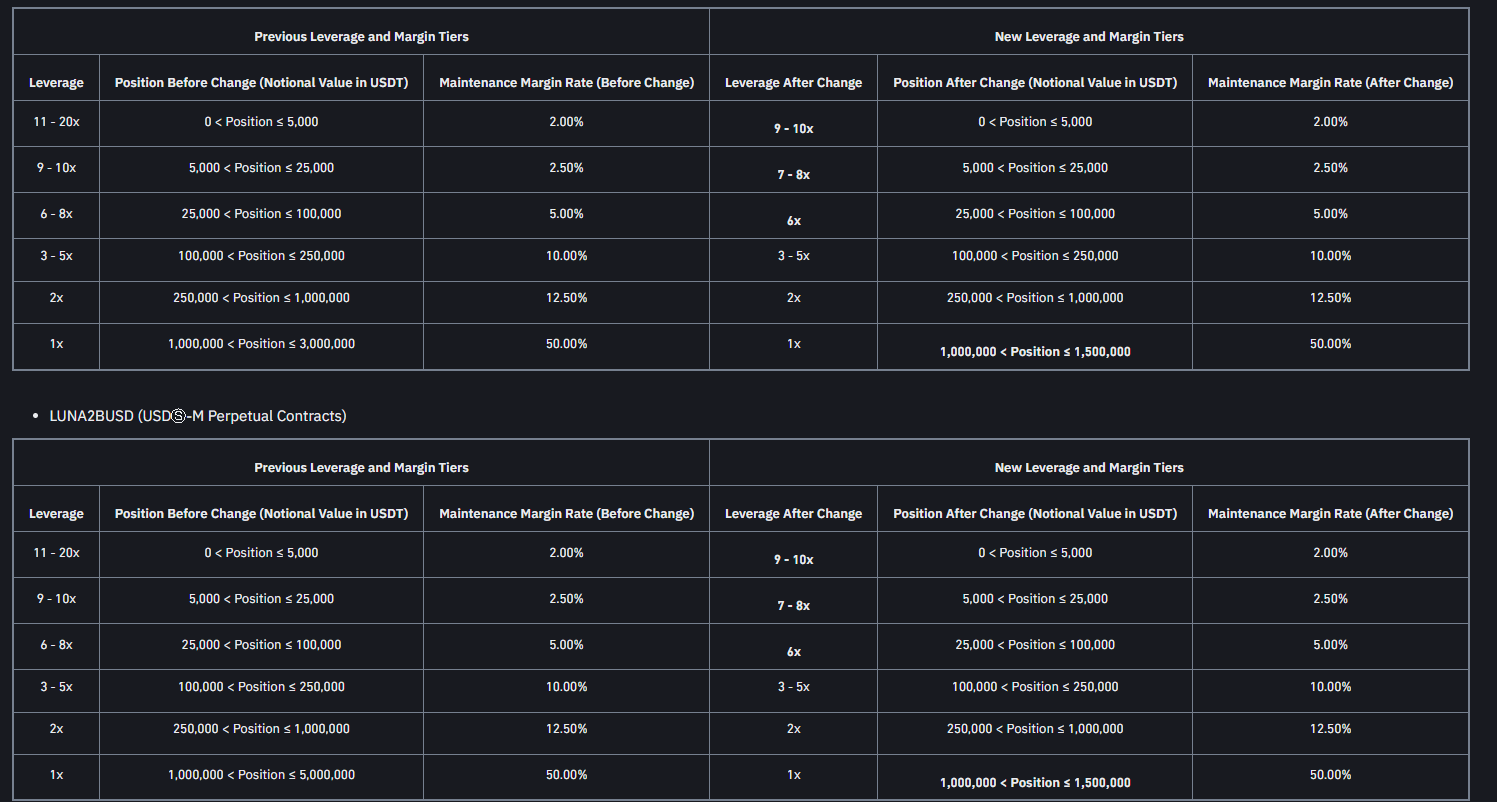Click the '11 - 20x' leverage cell in top table
Viewport: 1497px width, 802px height.
[x=56, y=122]
